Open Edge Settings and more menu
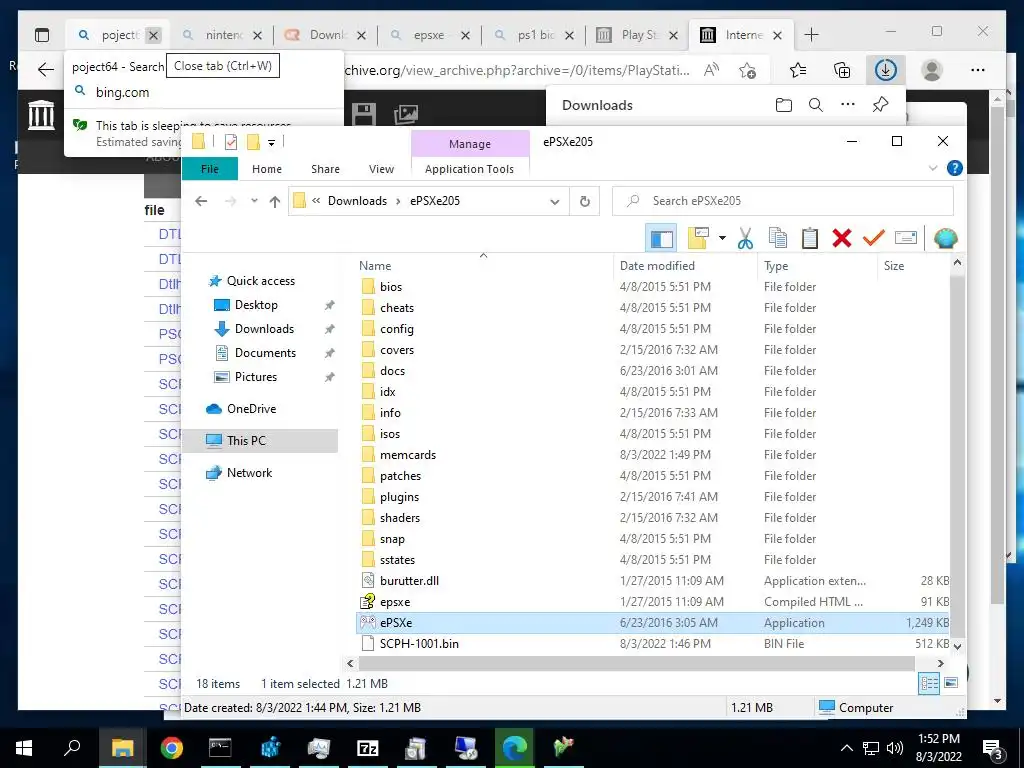The image size is (1024, 768). pyautogui.click(x=978, y=70)
